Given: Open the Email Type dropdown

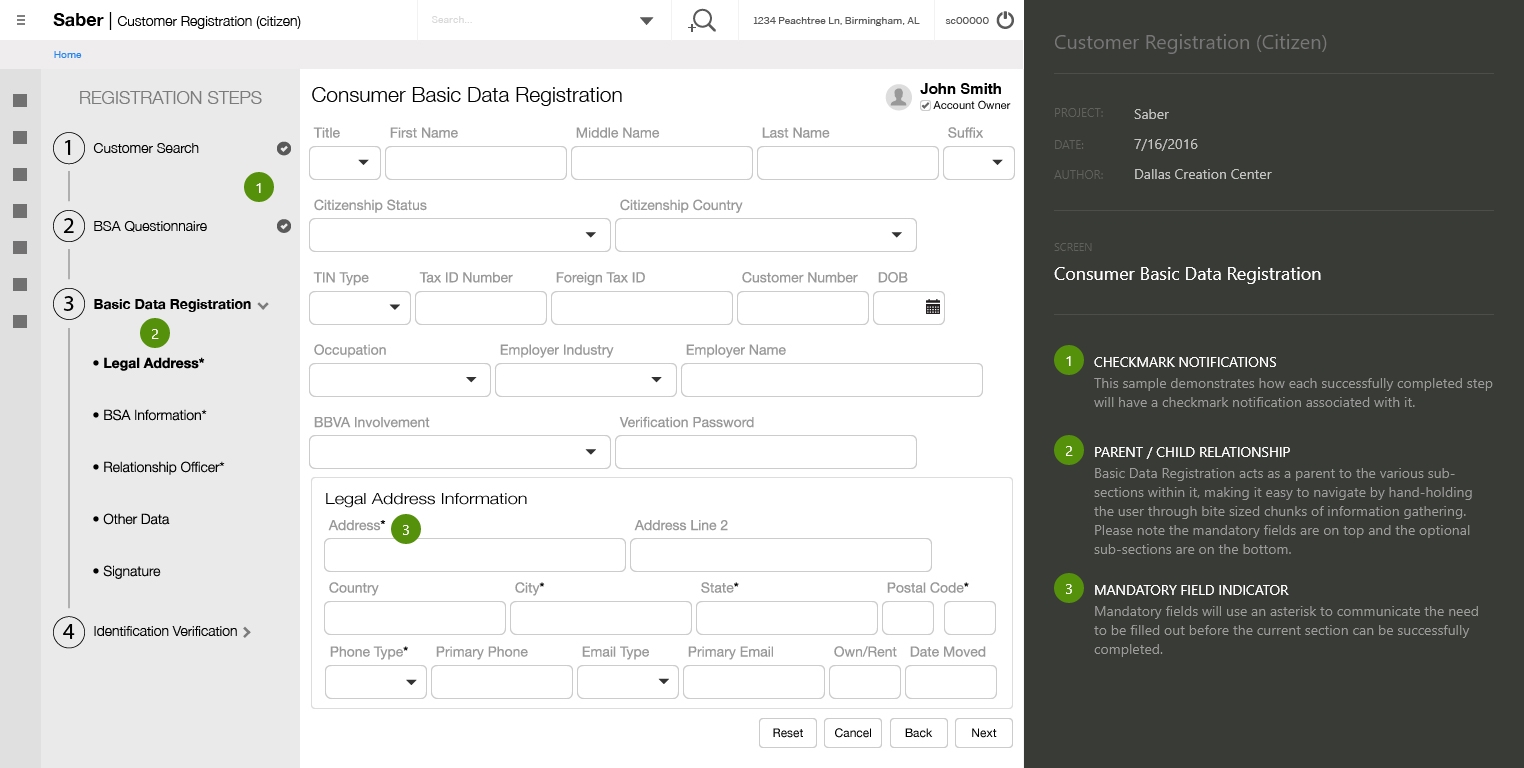Looking at the screenshot, I should [x=628, y=682].
